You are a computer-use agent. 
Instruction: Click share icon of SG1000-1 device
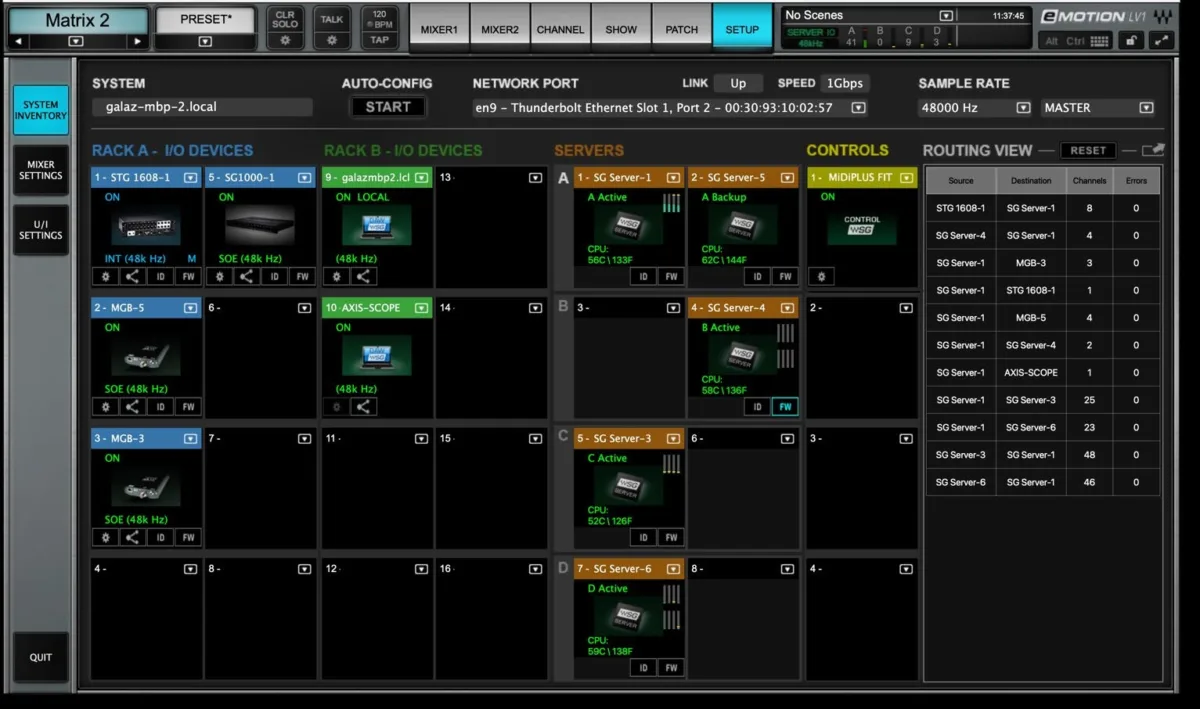(x=247, y=276)
